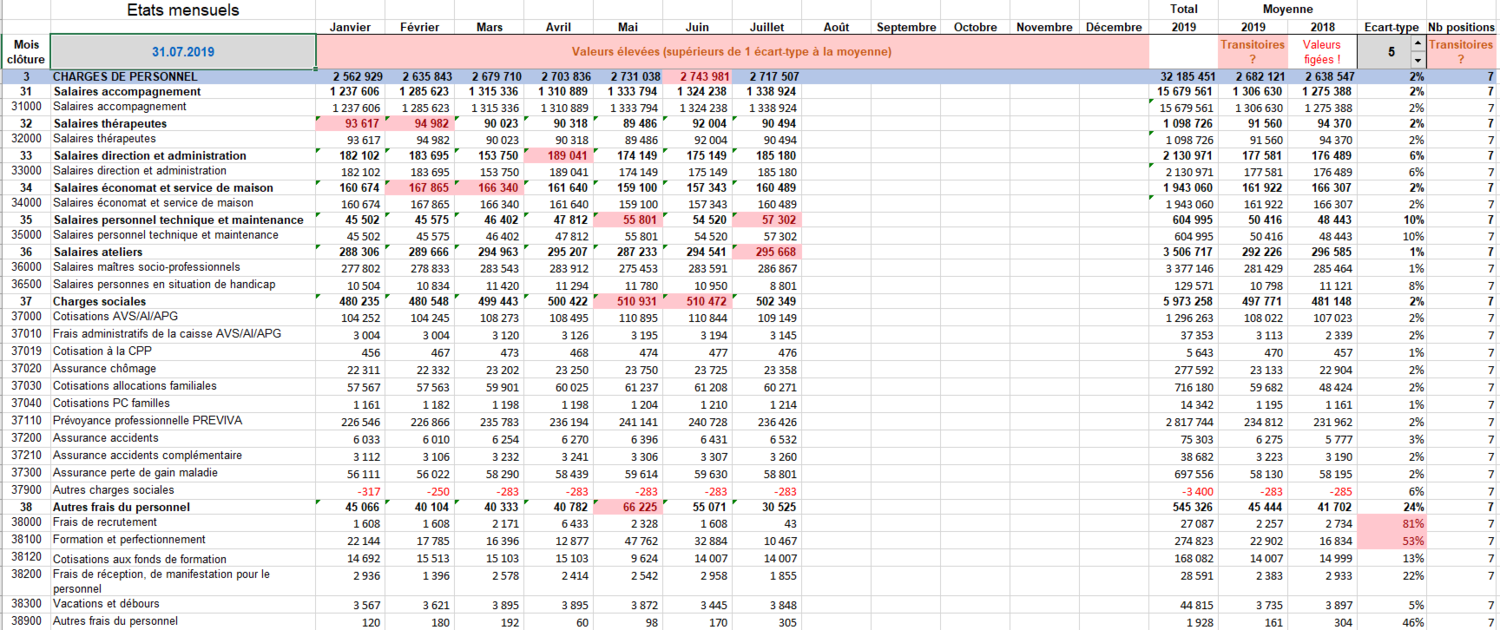
Task: Click the Ecart-type value cell showing 5
Action: click(1383, 51)
